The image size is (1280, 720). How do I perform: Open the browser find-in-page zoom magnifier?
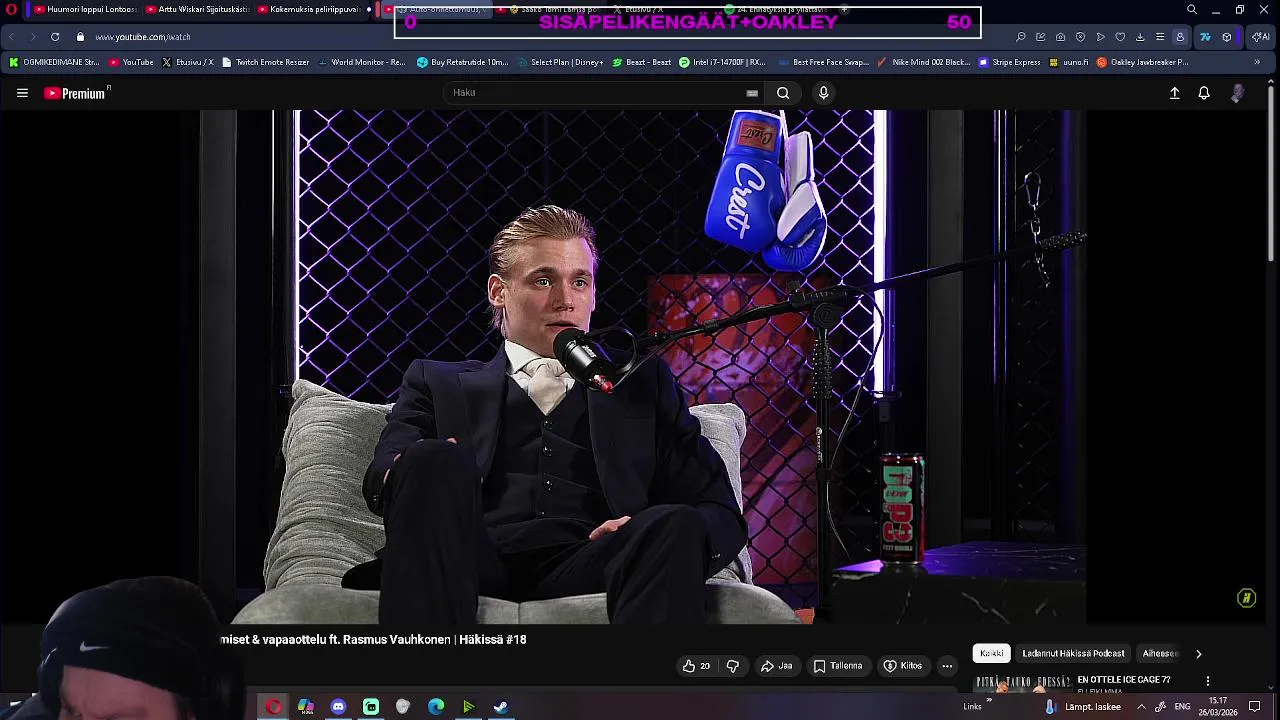coord(1020,37)
